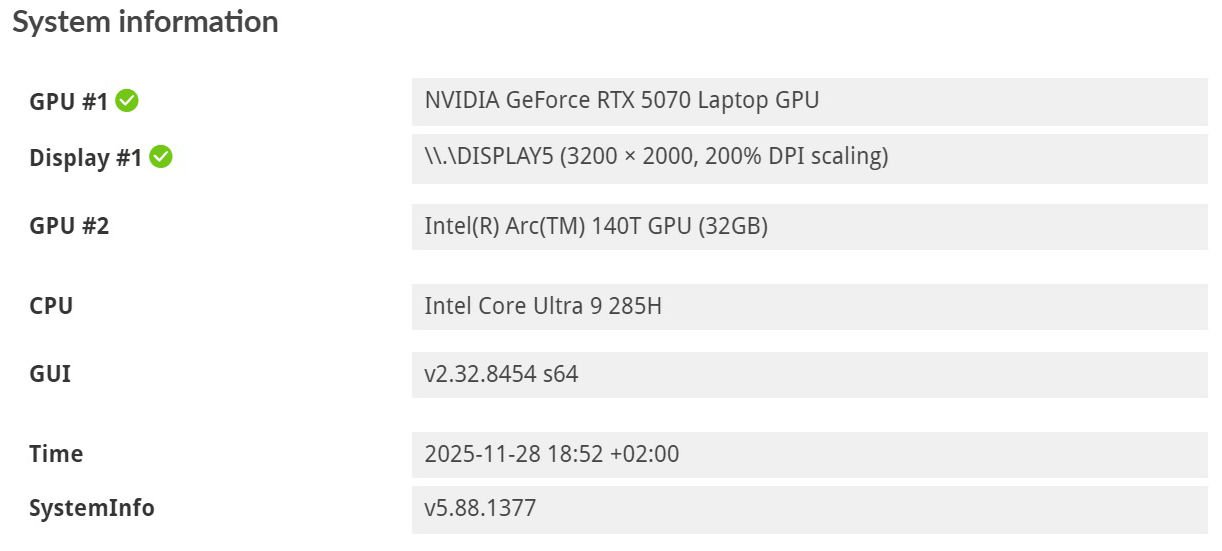Select the Display #1 row label
The image size is (1222, 551).
pos(85,158)
